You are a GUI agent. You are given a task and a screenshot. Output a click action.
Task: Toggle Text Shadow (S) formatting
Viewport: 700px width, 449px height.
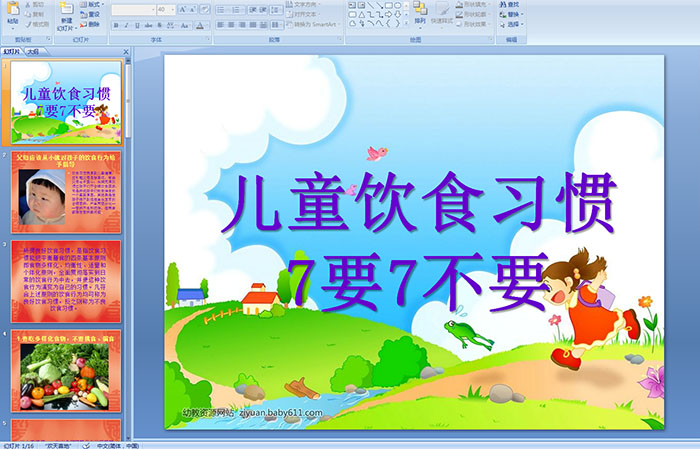click(159, 25)
